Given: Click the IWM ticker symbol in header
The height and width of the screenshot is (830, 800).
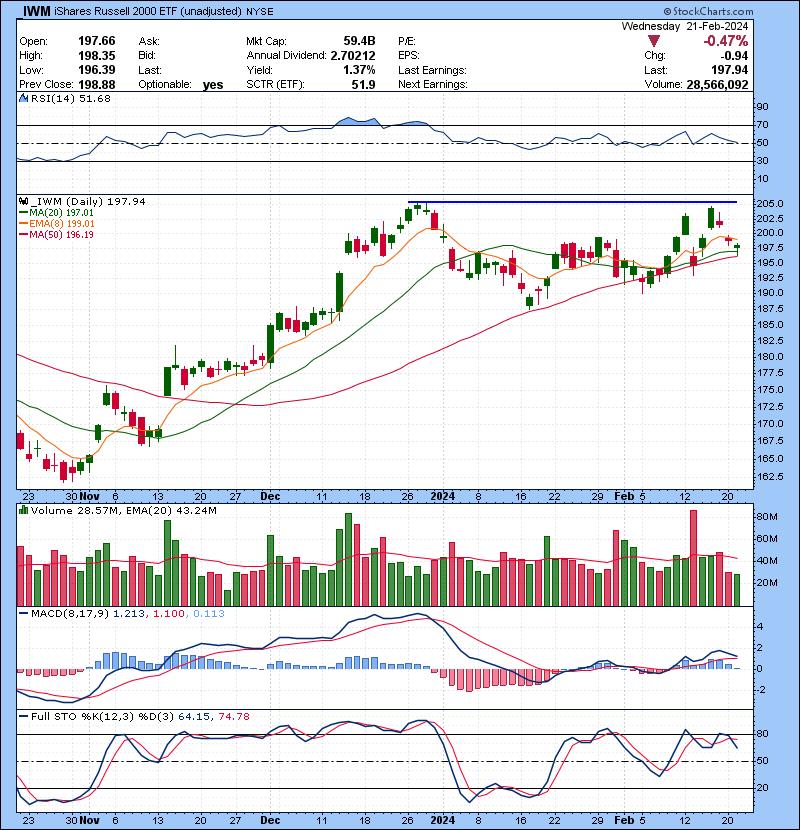Looking at the screenshot, I should click(37, 11).
